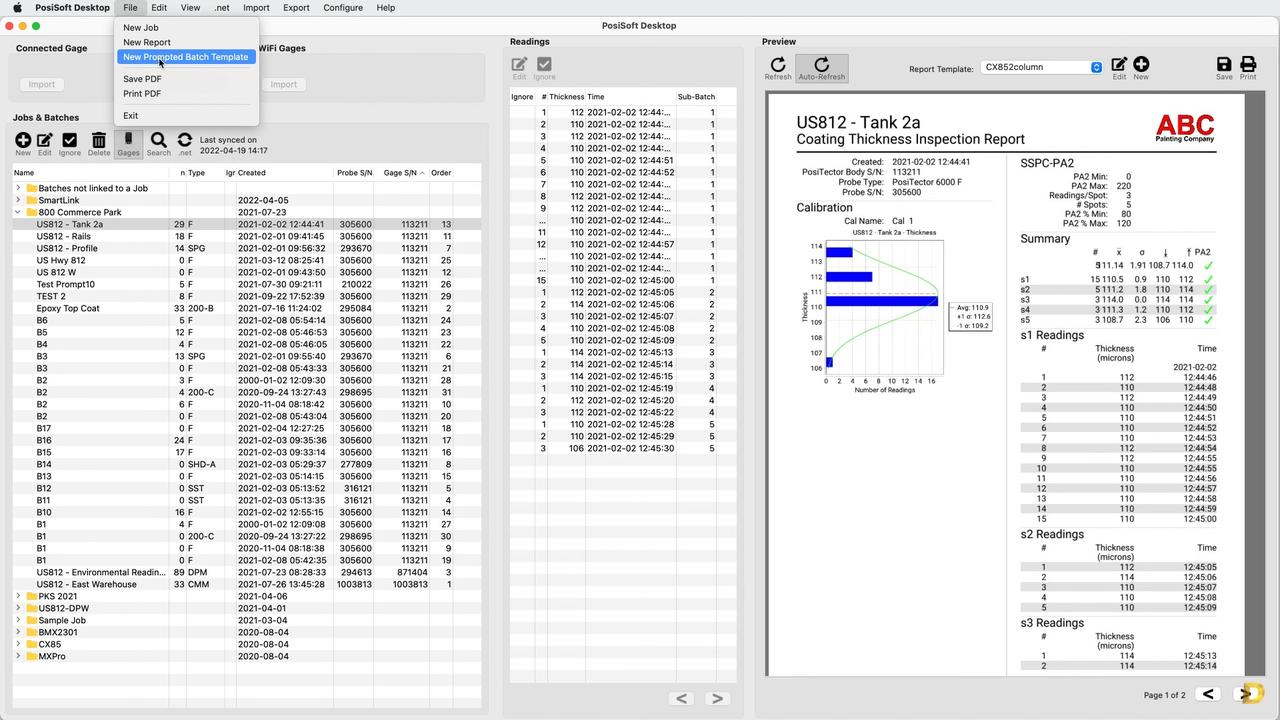The height and width of the screenshot is (720, 1280).
Task: Collapse the 800 Commerce Park folder
Action: (18, 212)
